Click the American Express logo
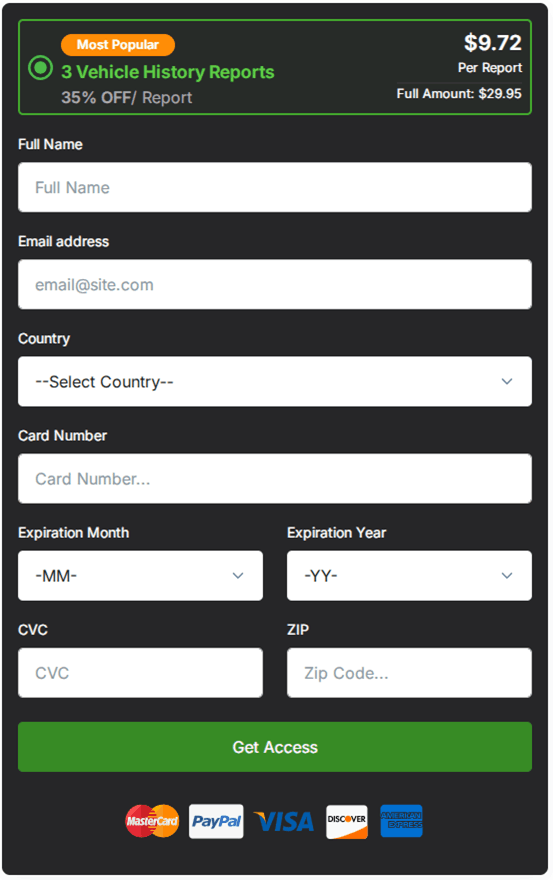Image resolution: width=553 pixels, height=880 pixels. (x=401, y=821)
